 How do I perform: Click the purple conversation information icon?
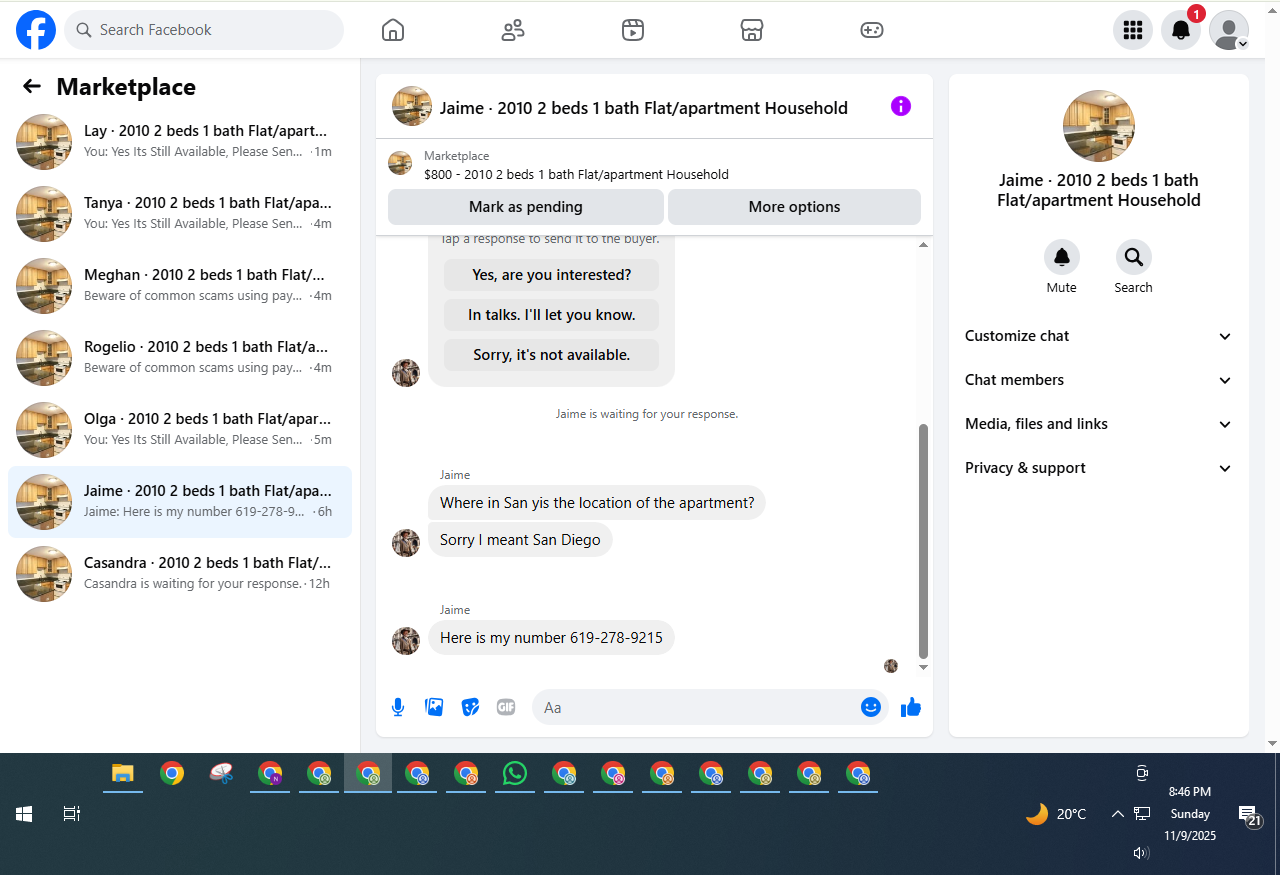pyautogui.click(x=901, y=106)
